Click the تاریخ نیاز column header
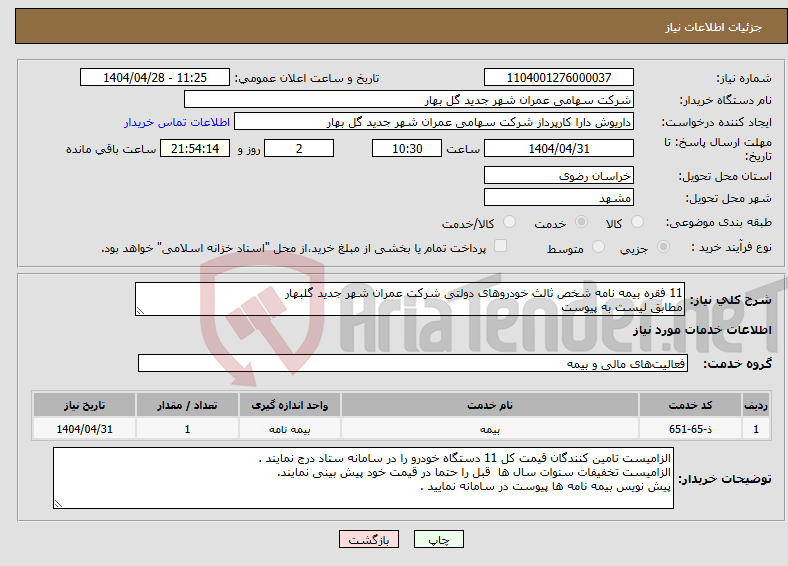Screen dimensions: 788x566 tap(84, 405)
